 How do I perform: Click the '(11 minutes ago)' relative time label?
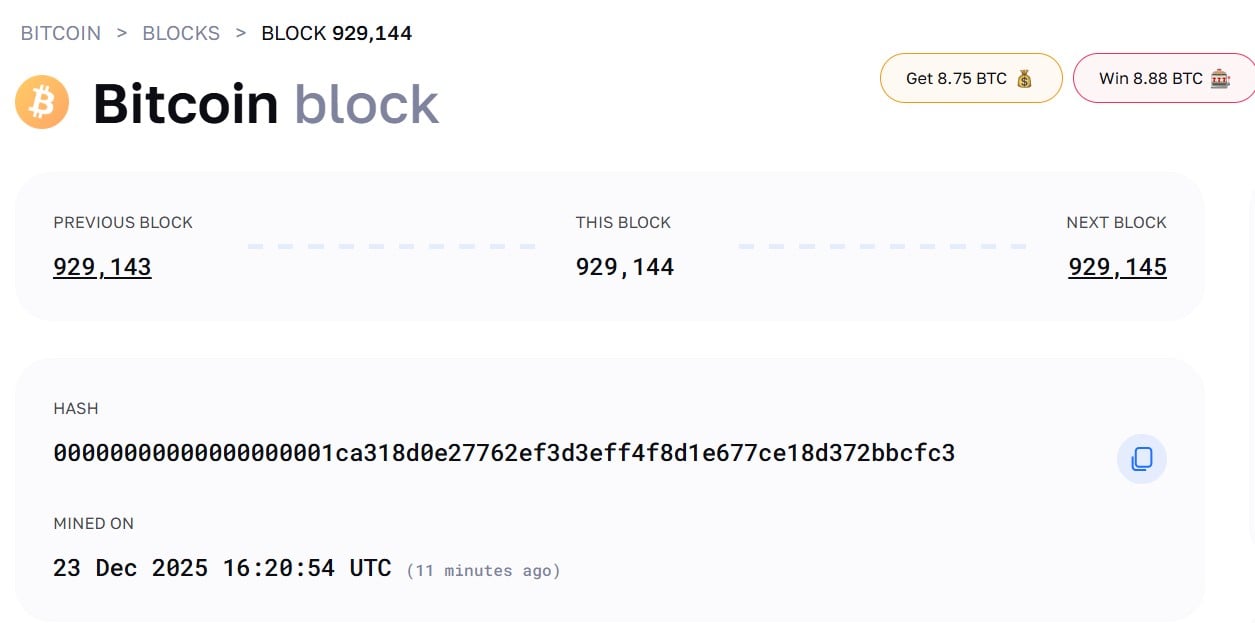(483, 569)
